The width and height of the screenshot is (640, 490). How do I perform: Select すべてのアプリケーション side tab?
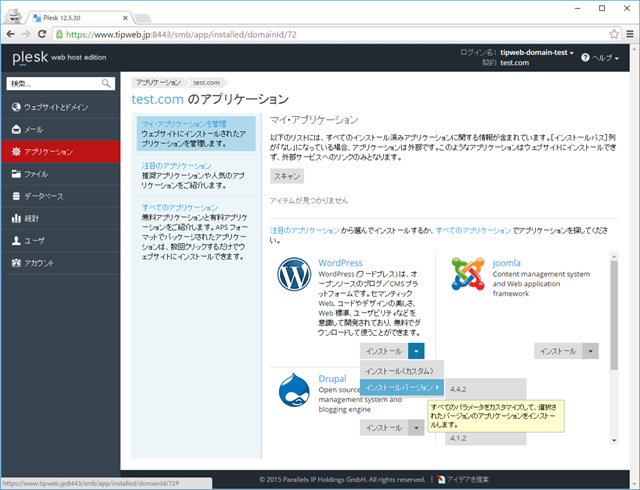click(196, 232)
